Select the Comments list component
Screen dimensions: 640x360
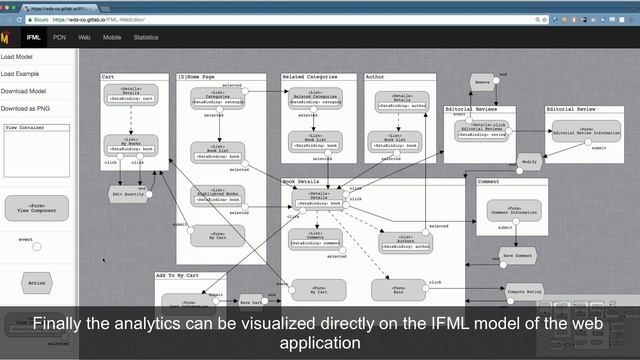point(315,239)
